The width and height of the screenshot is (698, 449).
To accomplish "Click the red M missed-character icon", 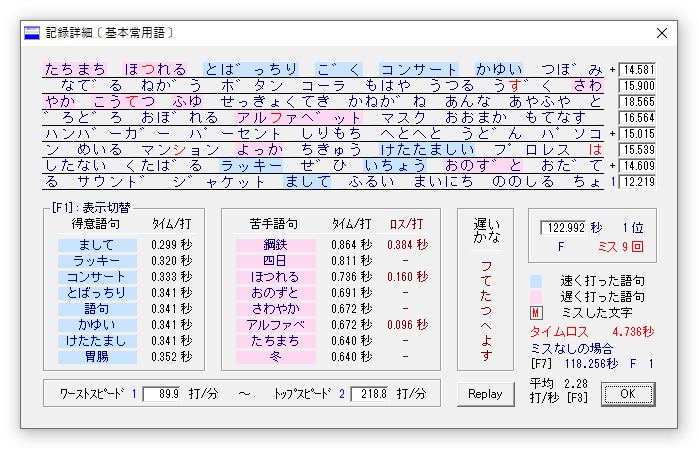I will pos(536,313).
